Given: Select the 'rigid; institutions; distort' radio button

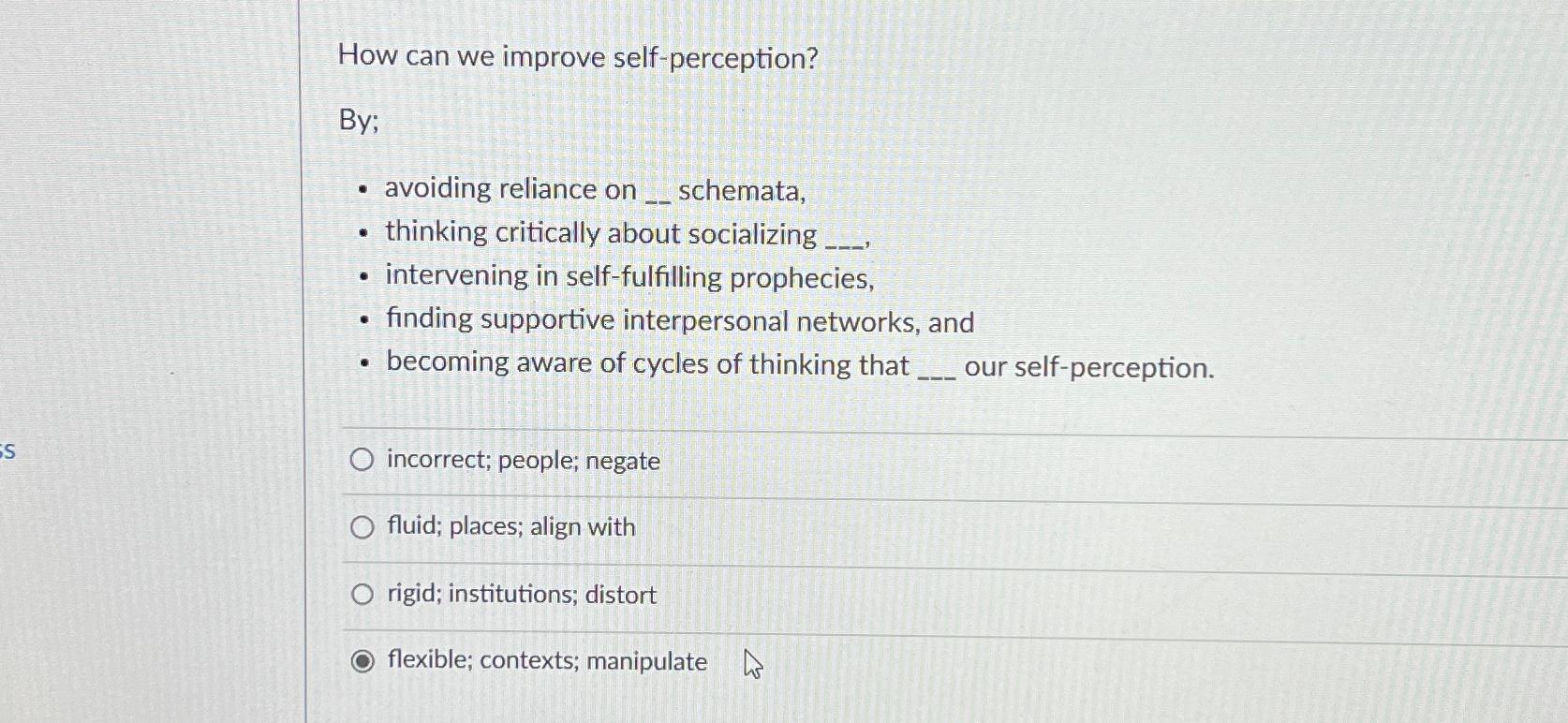Looking at the screenshot, I should coord(361,593).
